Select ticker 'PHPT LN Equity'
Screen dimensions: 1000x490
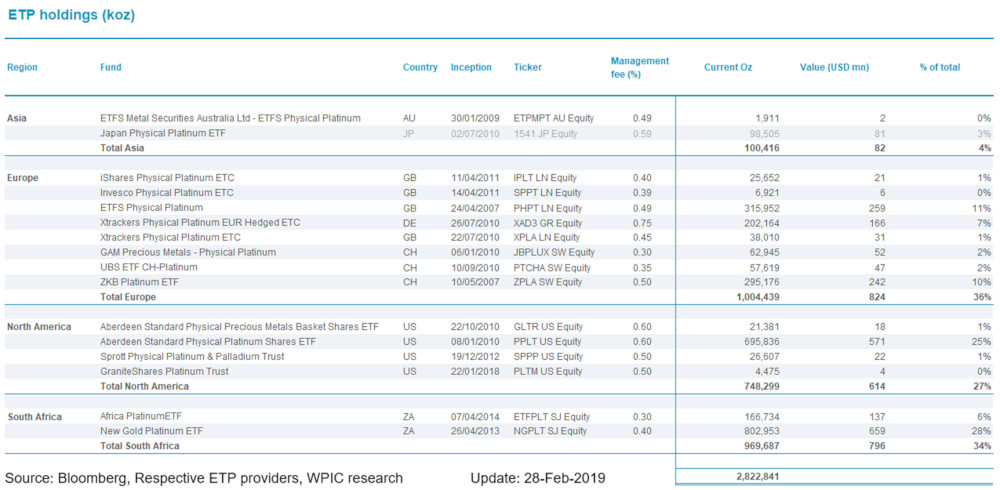548,207
